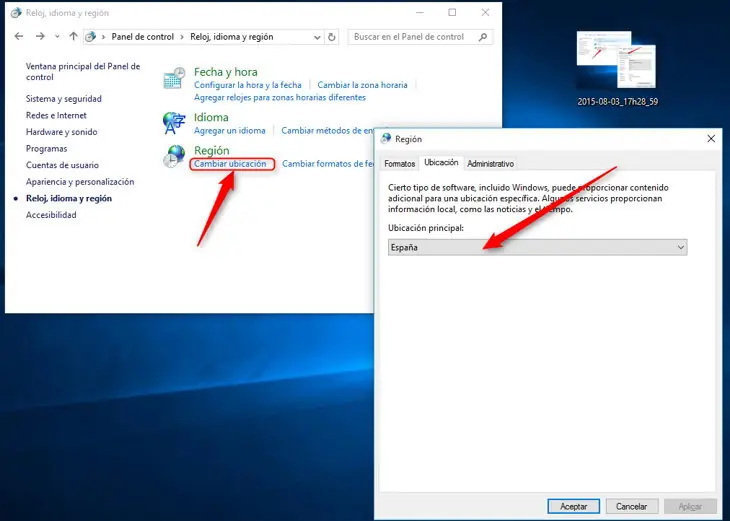Click 'Agregar un idioma'
The image size is (730, 521).
click(x=230, y=131)
